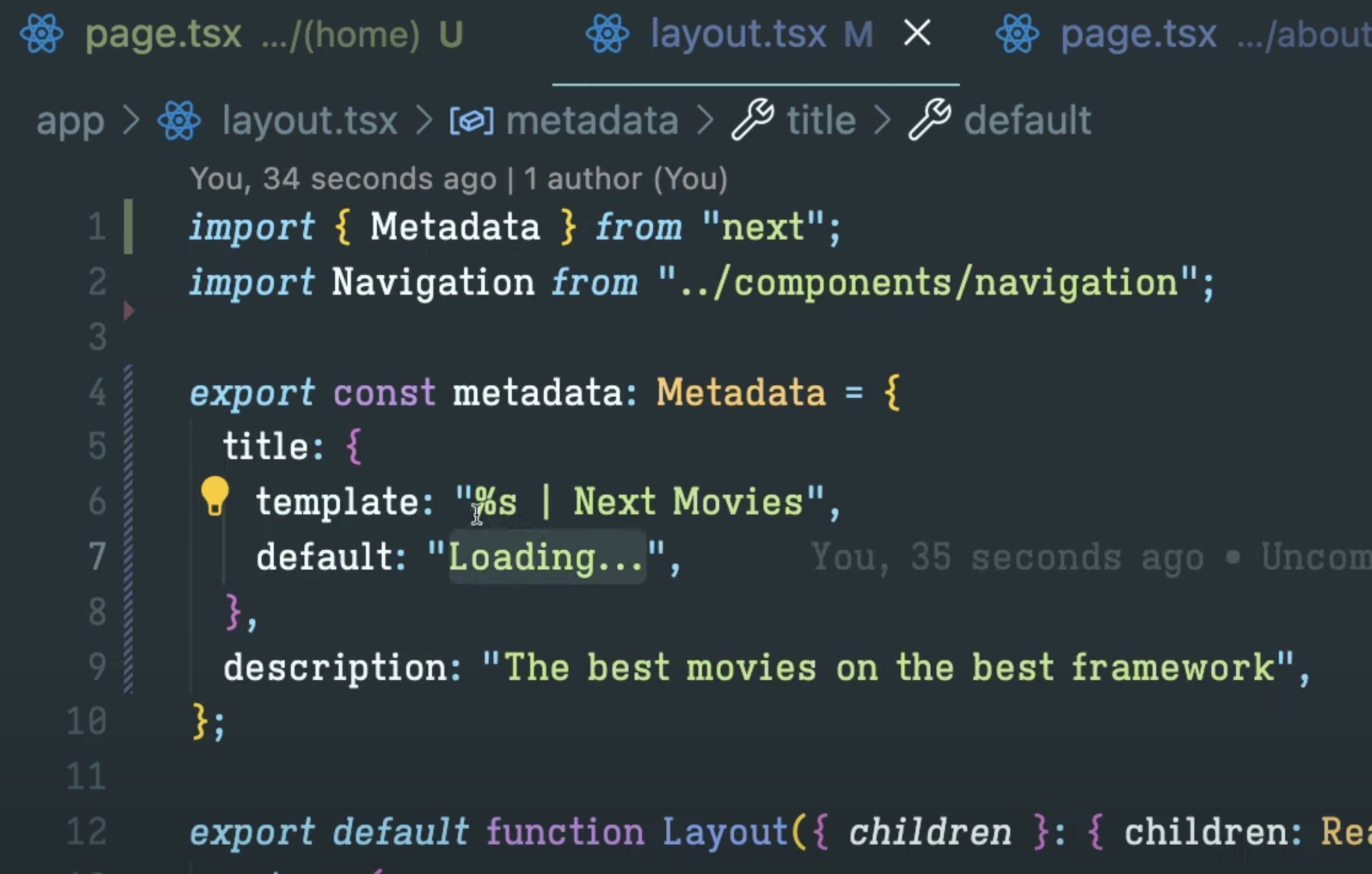Viewport: 1372px width, 874px height.
Task: Click React icon on layout.tsx tab
Action: click(x=607, y=33)
